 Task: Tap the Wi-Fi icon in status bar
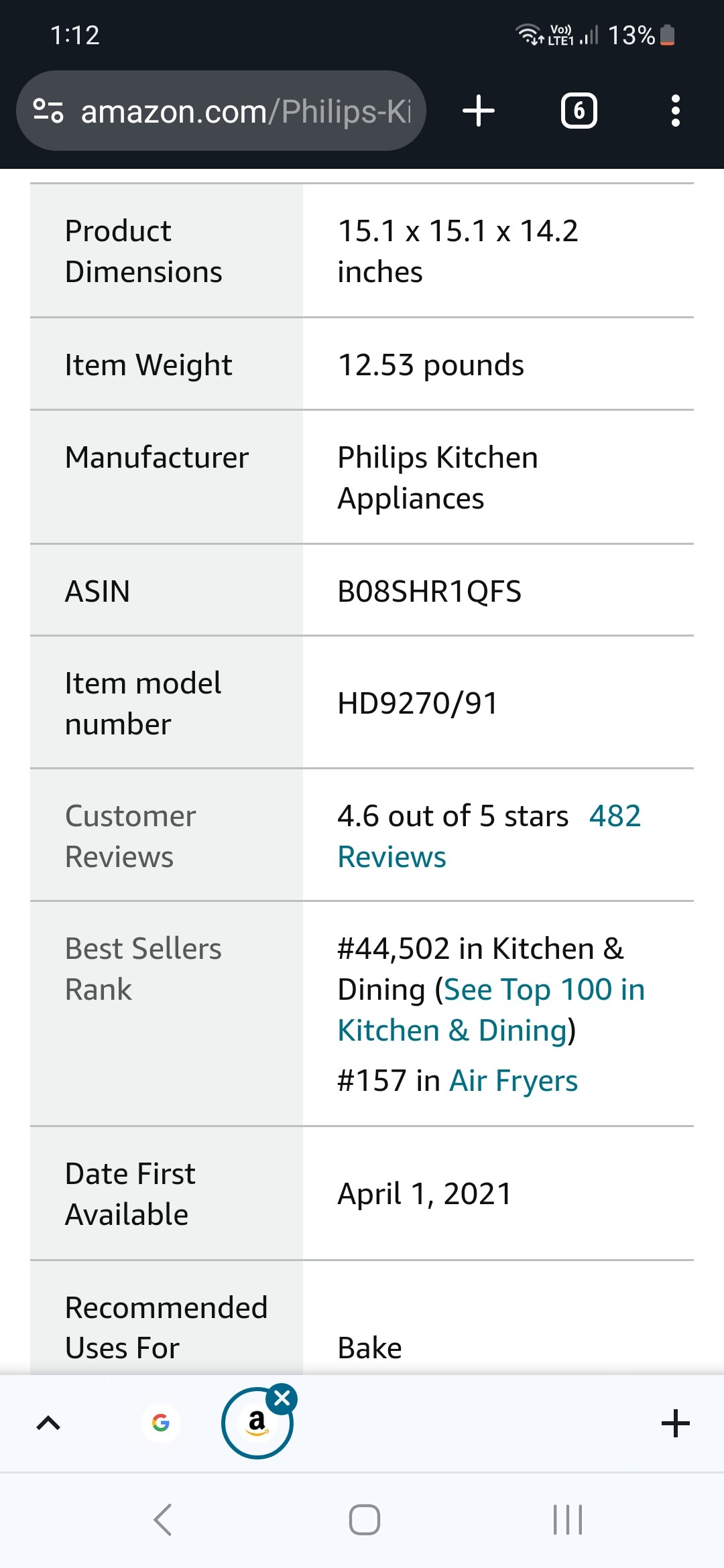[528, 34]
